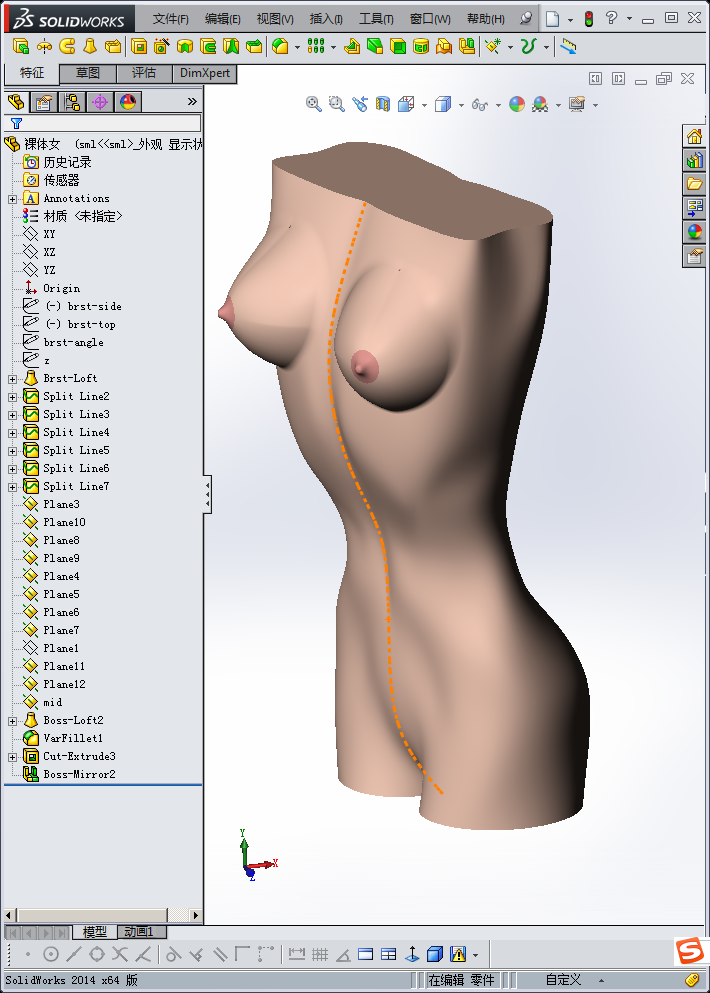Select the Extruded Boss/Base tool
Image resolution: width=710 pixels, height=993 pixels.
[x=21, y=46]
